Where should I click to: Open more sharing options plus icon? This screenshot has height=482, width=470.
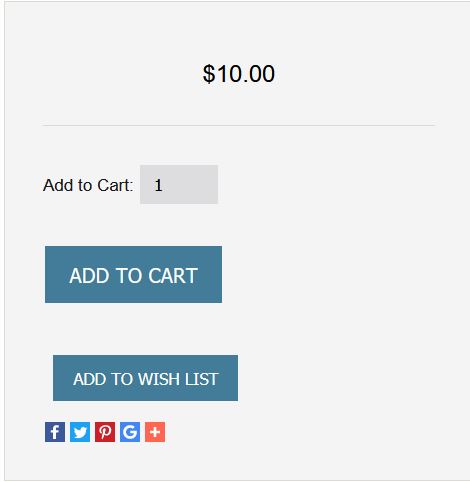(x=155, y=432)
